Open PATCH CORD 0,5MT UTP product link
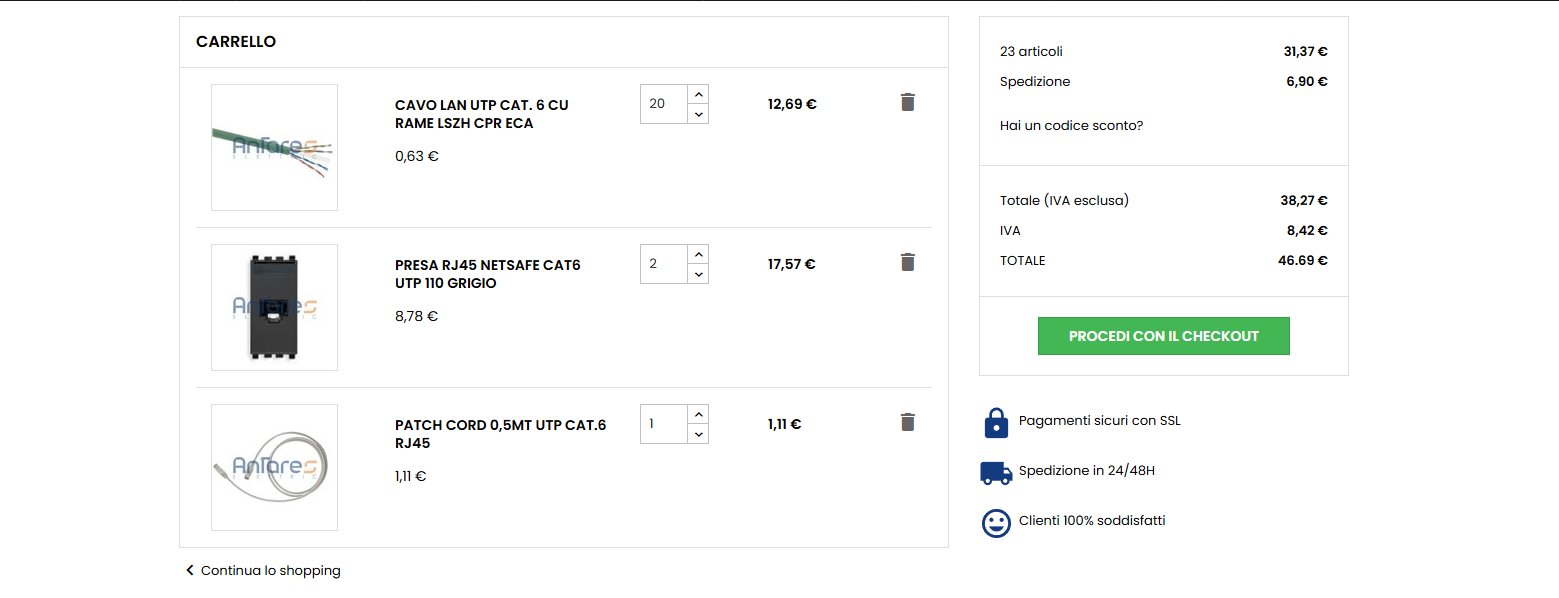The height and width of the screenshot is (598, 1559). [x=500, y=434]
